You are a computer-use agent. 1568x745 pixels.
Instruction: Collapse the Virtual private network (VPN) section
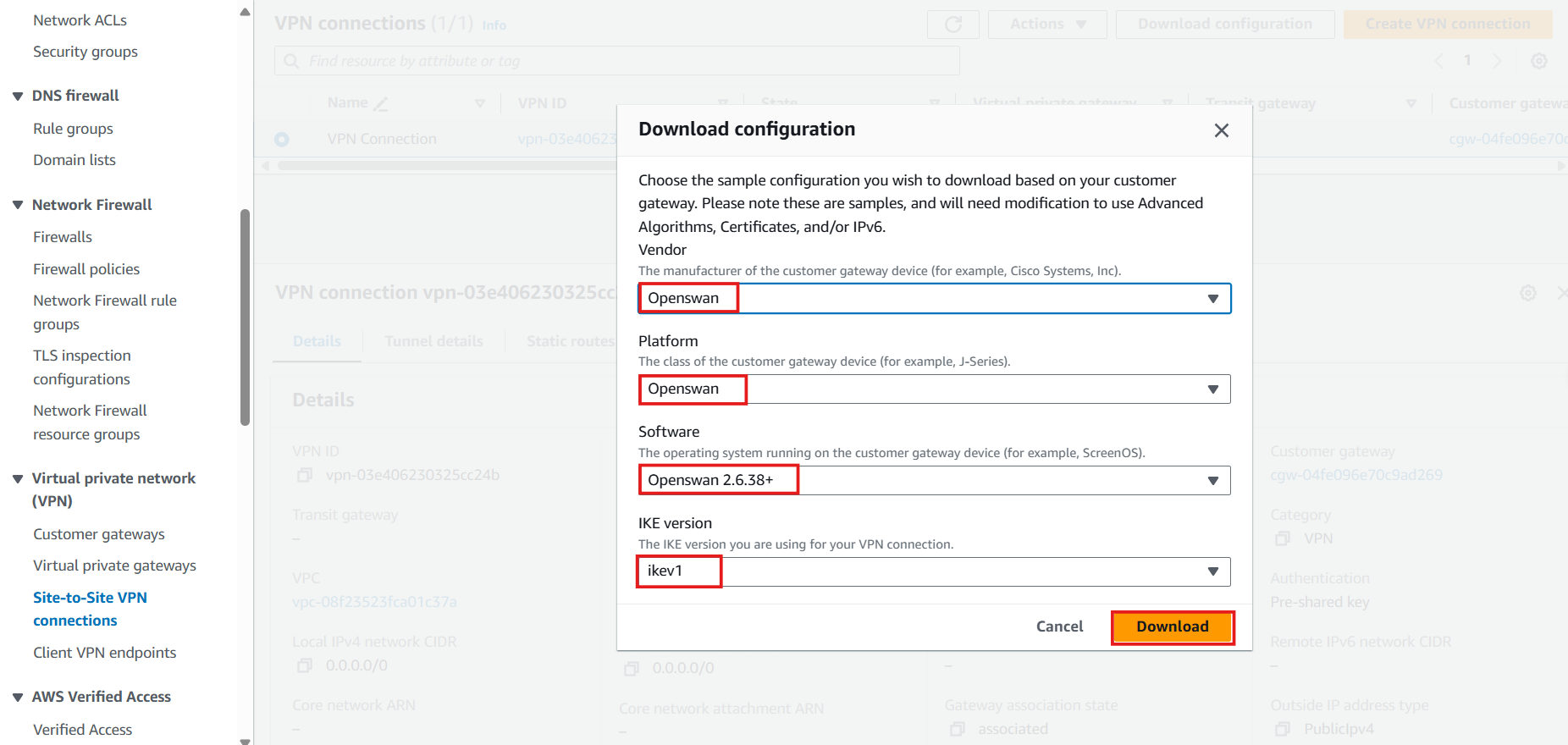coord(18,478)
